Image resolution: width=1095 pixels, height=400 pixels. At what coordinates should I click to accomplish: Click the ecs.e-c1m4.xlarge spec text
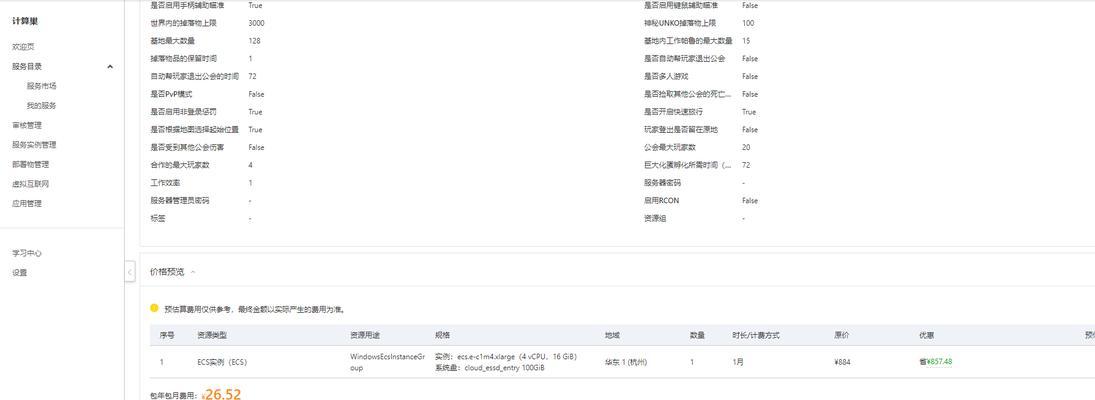tap(506, 357)
